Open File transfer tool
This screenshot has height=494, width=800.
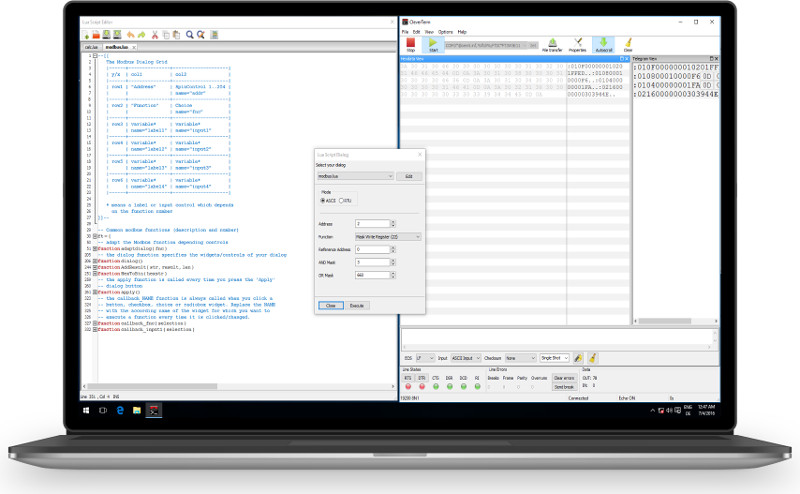[x=552, y=44]
